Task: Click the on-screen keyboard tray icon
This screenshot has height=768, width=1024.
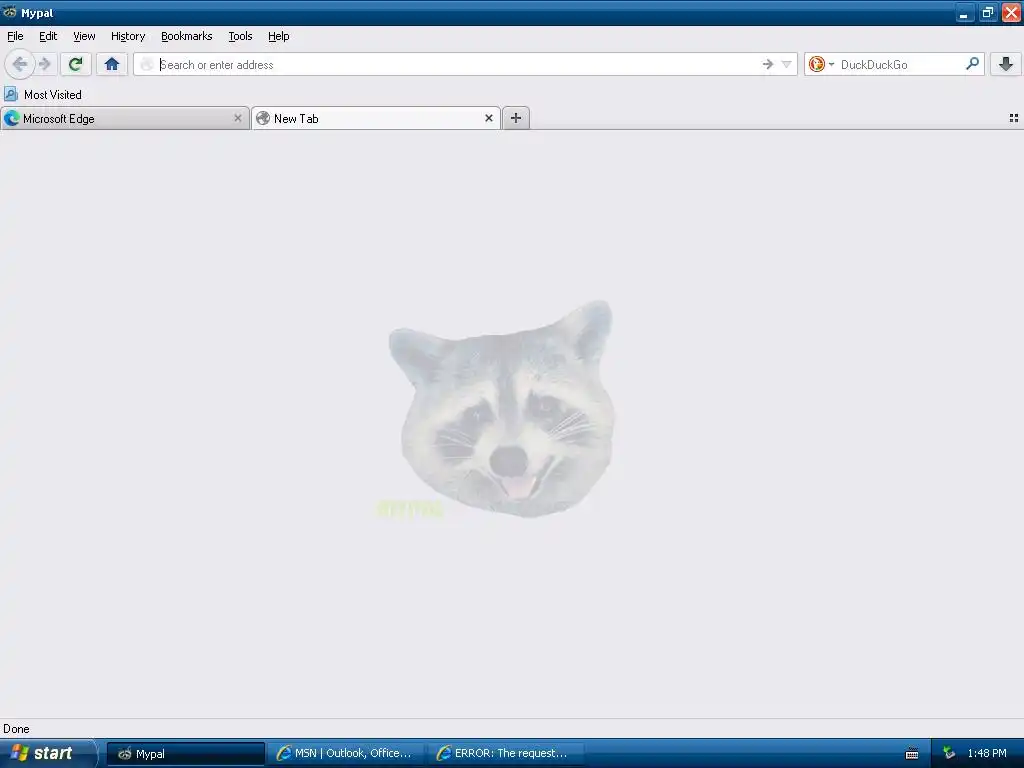Action: tap(912, 754)
